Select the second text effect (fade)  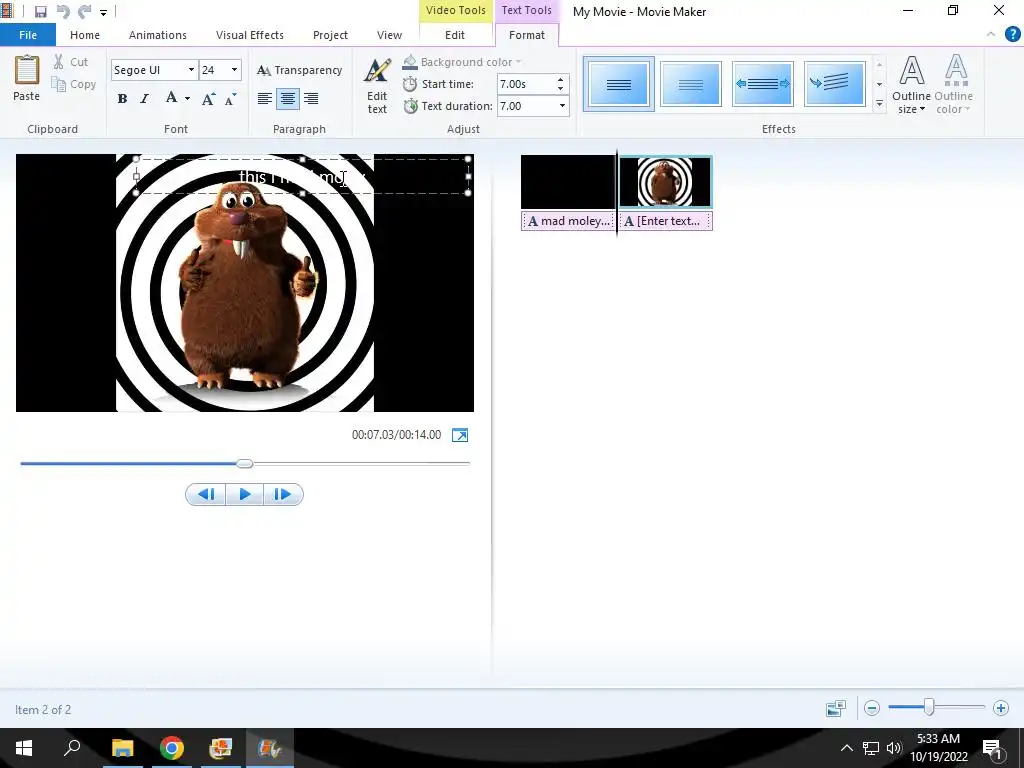click(691, 84)
